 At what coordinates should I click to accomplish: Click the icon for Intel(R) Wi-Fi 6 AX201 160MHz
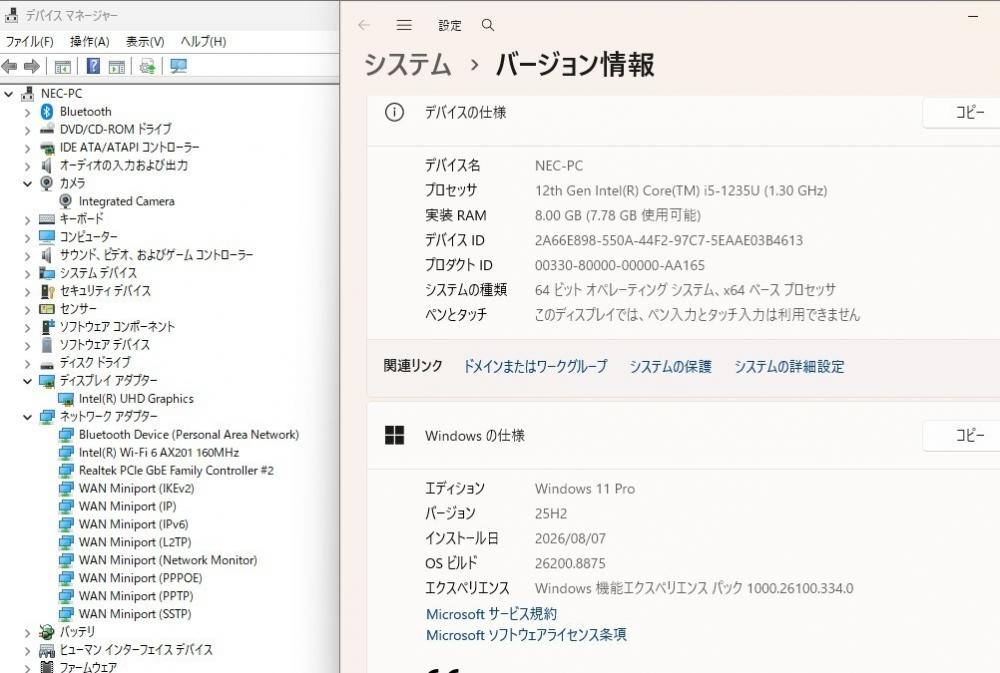[x=66, y=452]
